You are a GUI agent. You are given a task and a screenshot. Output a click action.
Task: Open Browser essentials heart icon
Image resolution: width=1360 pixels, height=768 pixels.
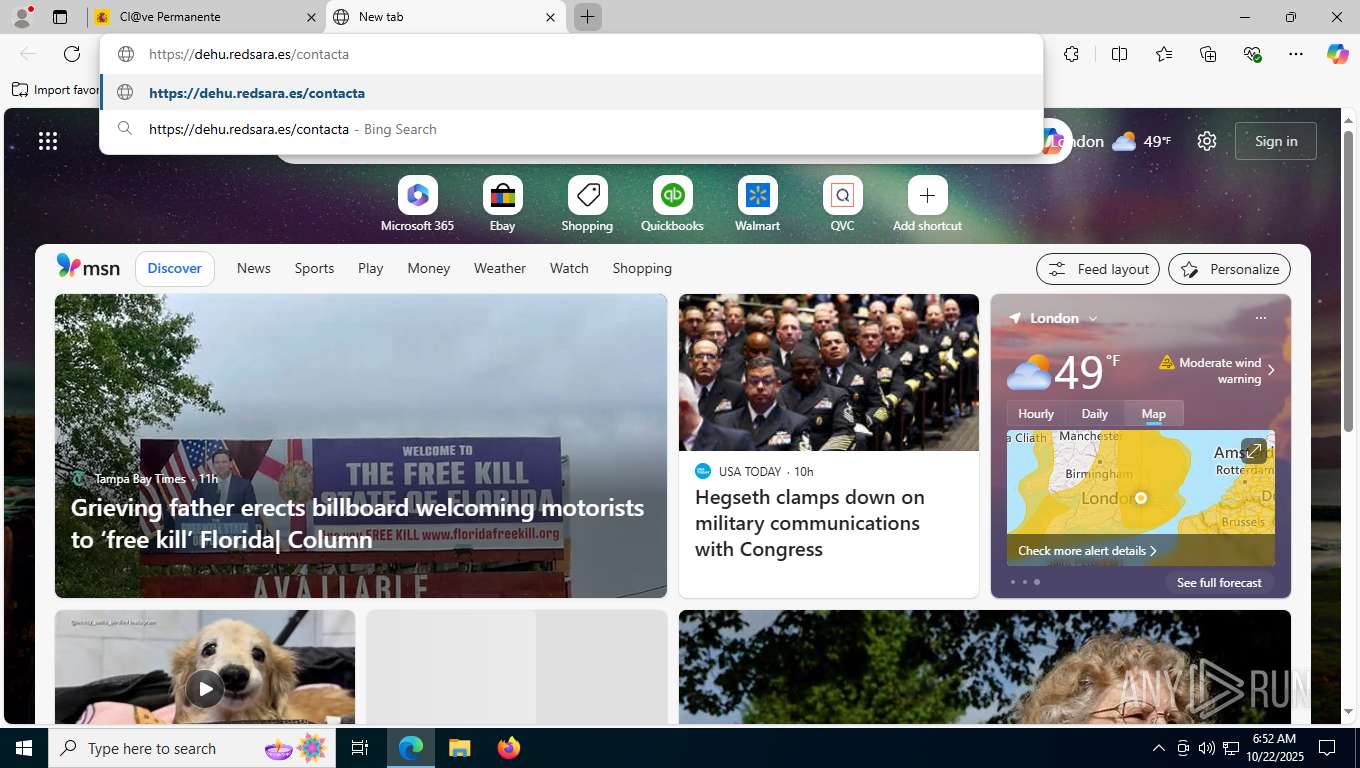click(x=1252, y=54)
